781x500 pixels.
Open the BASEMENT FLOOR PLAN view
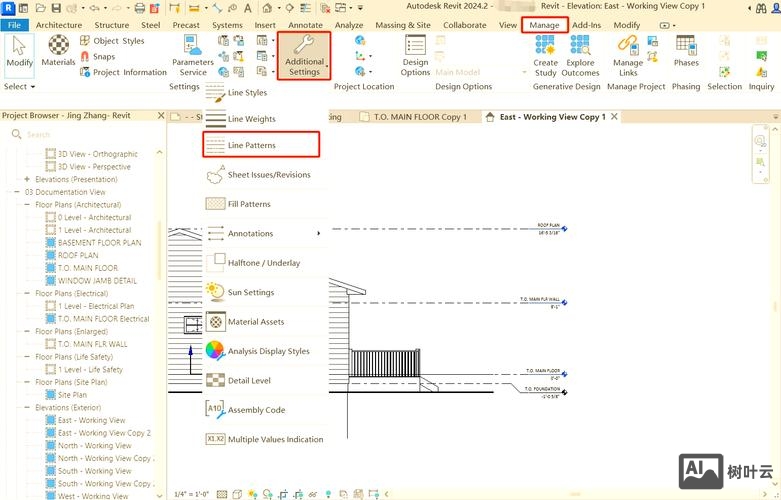coord(99,243)
